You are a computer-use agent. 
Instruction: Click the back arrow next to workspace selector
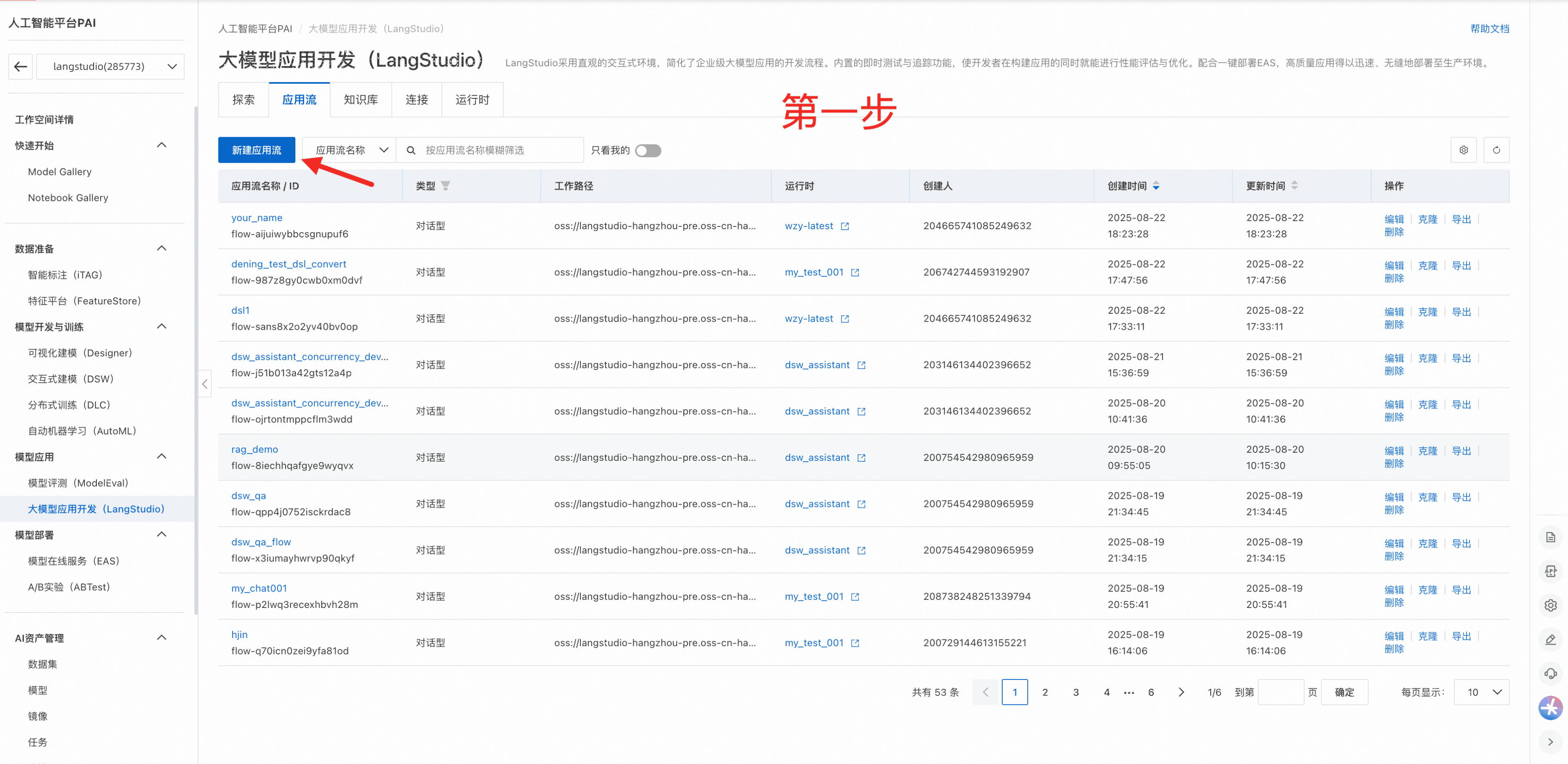21,66
